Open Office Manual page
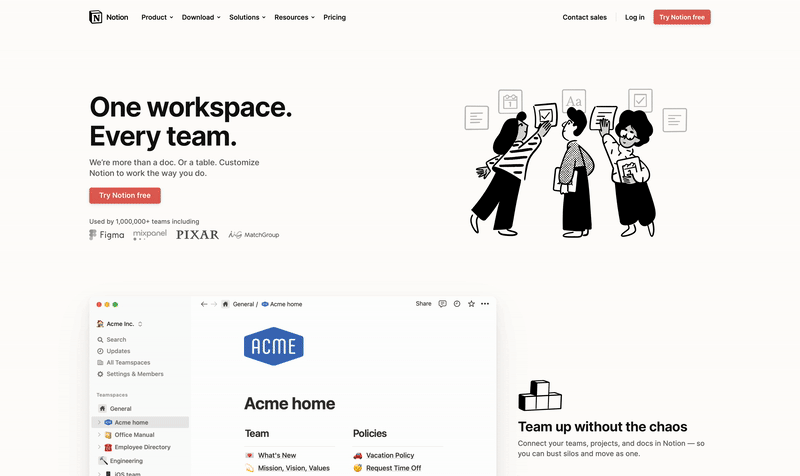Image resolution: width=800 pixels, height=476 pixels. pyautogui.click(x=134, y=435)
